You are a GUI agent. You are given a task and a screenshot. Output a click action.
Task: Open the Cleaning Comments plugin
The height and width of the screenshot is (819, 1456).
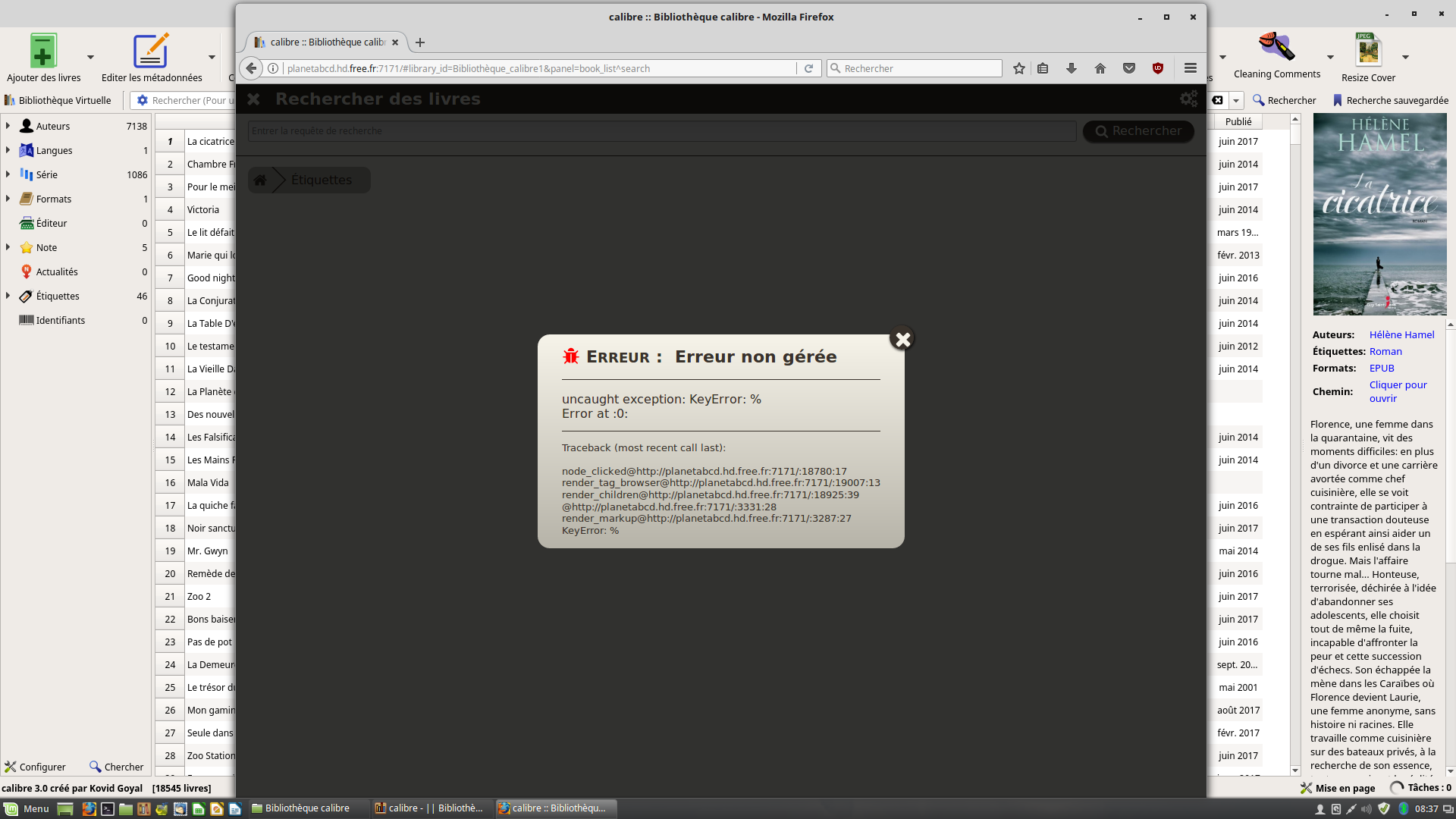(1276, 49)
